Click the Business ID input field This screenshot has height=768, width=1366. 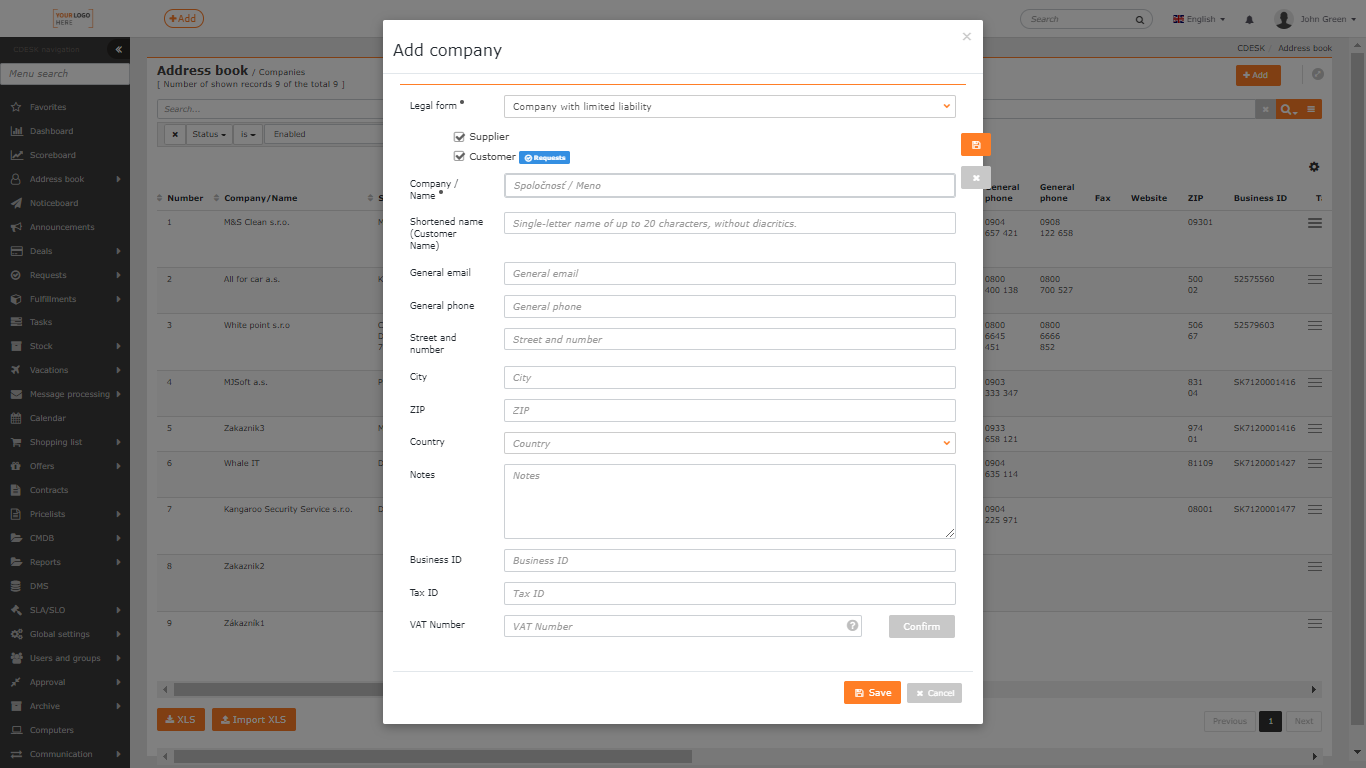730,560
